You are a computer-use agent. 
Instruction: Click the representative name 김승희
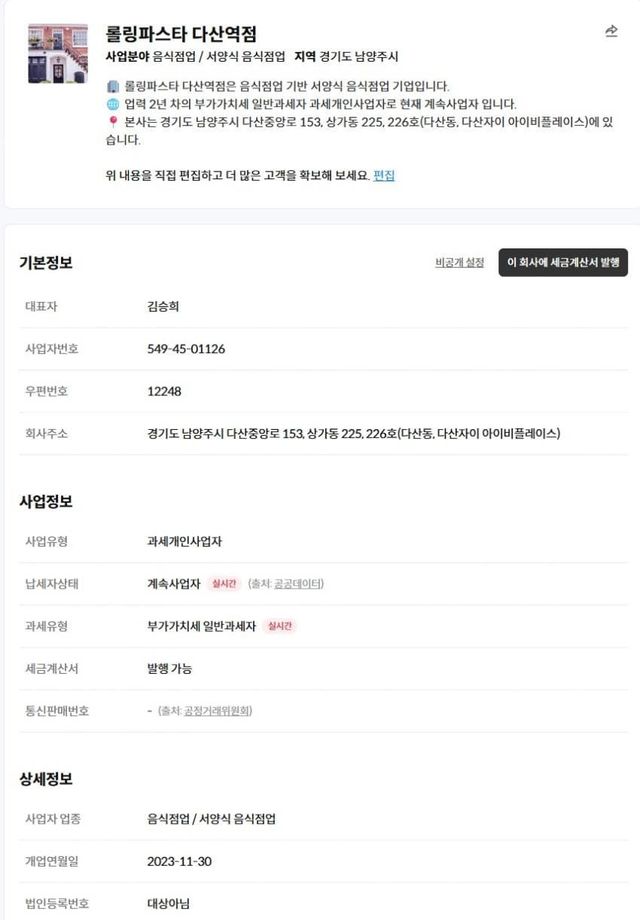click(163, 306)
